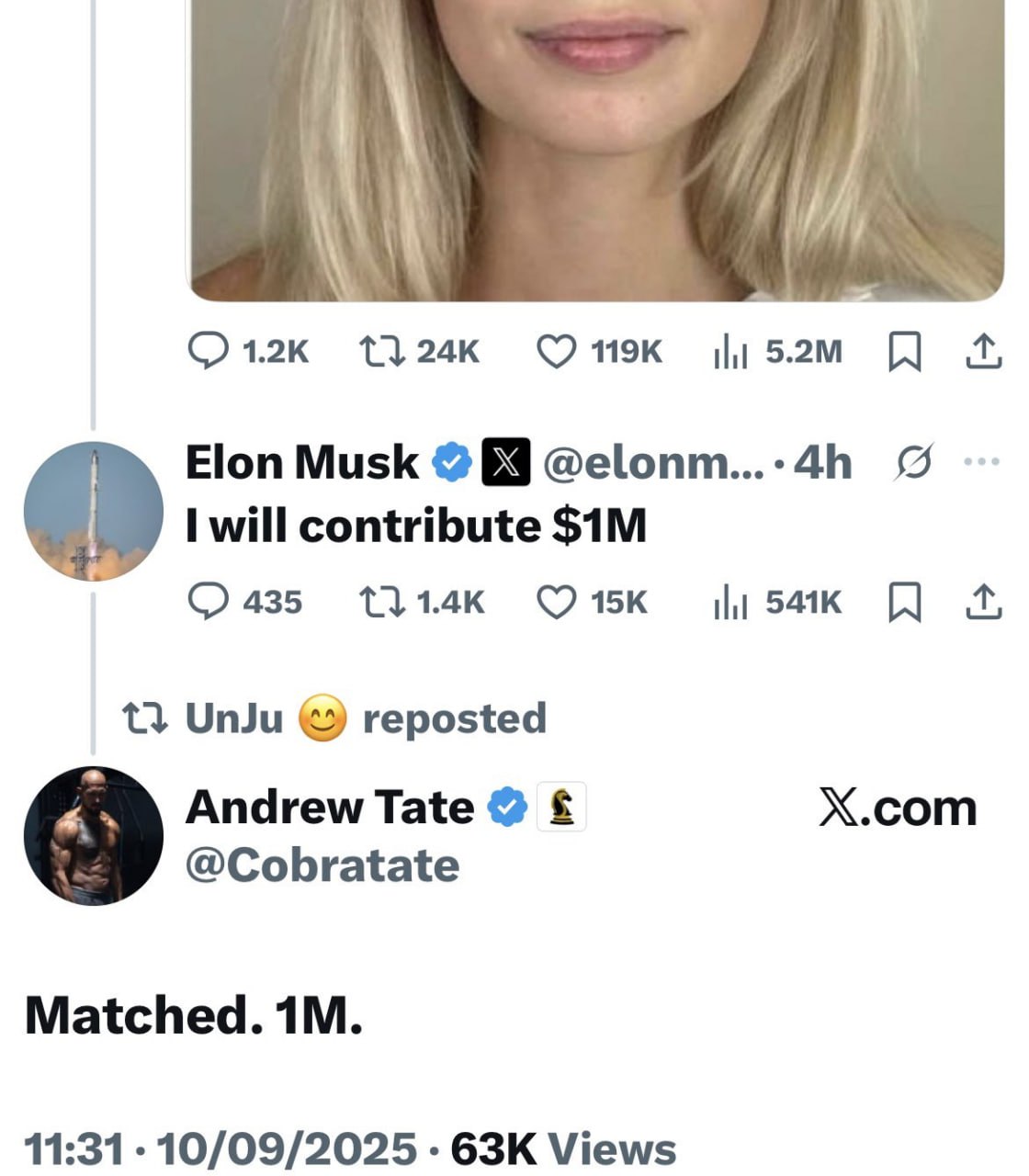Like Elon Musk's $1M post
This screenshot has width=1029, height=1176.
pyautogui.click(x=556, y=602)
